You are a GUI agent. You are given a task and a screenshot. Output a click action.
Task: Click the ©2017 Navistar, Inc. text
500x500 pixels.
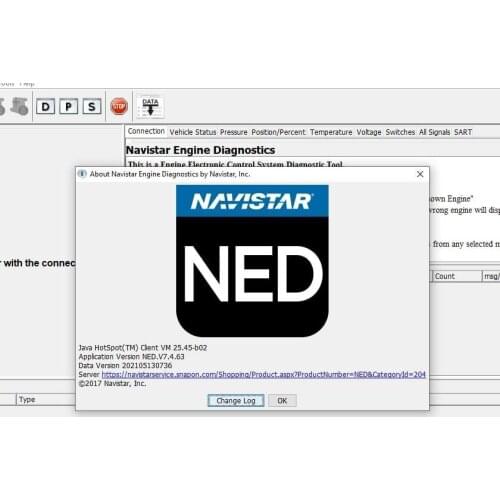(x=112, y=384)
